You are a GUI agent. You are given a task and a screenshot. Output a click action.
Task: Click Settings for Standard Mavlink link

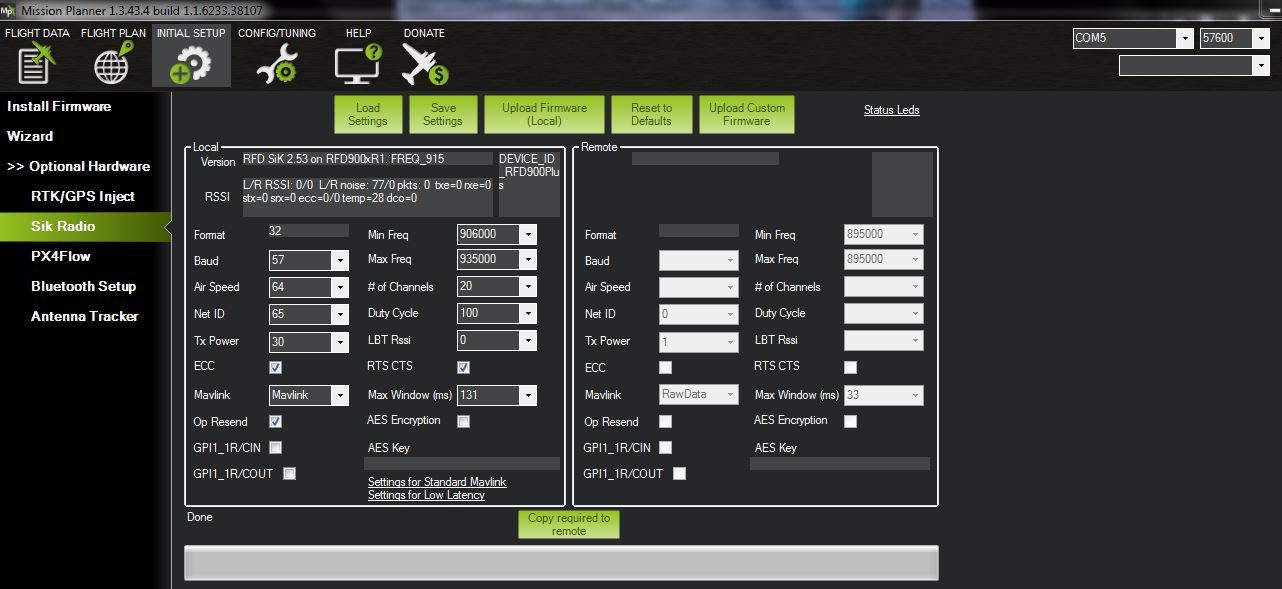tap(437, 482)
